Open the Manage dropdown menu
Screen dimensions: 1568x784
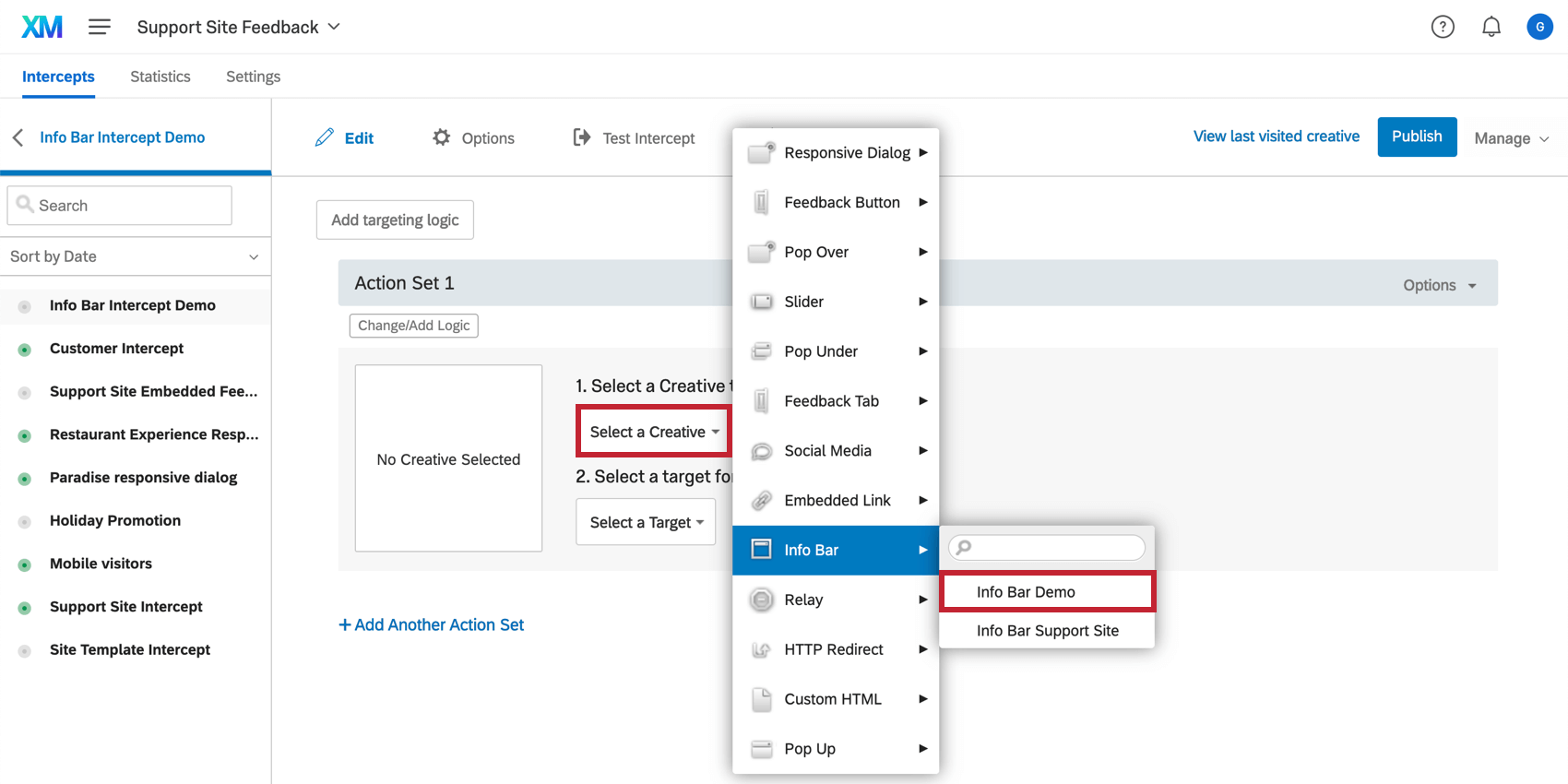click(1511, 138)
